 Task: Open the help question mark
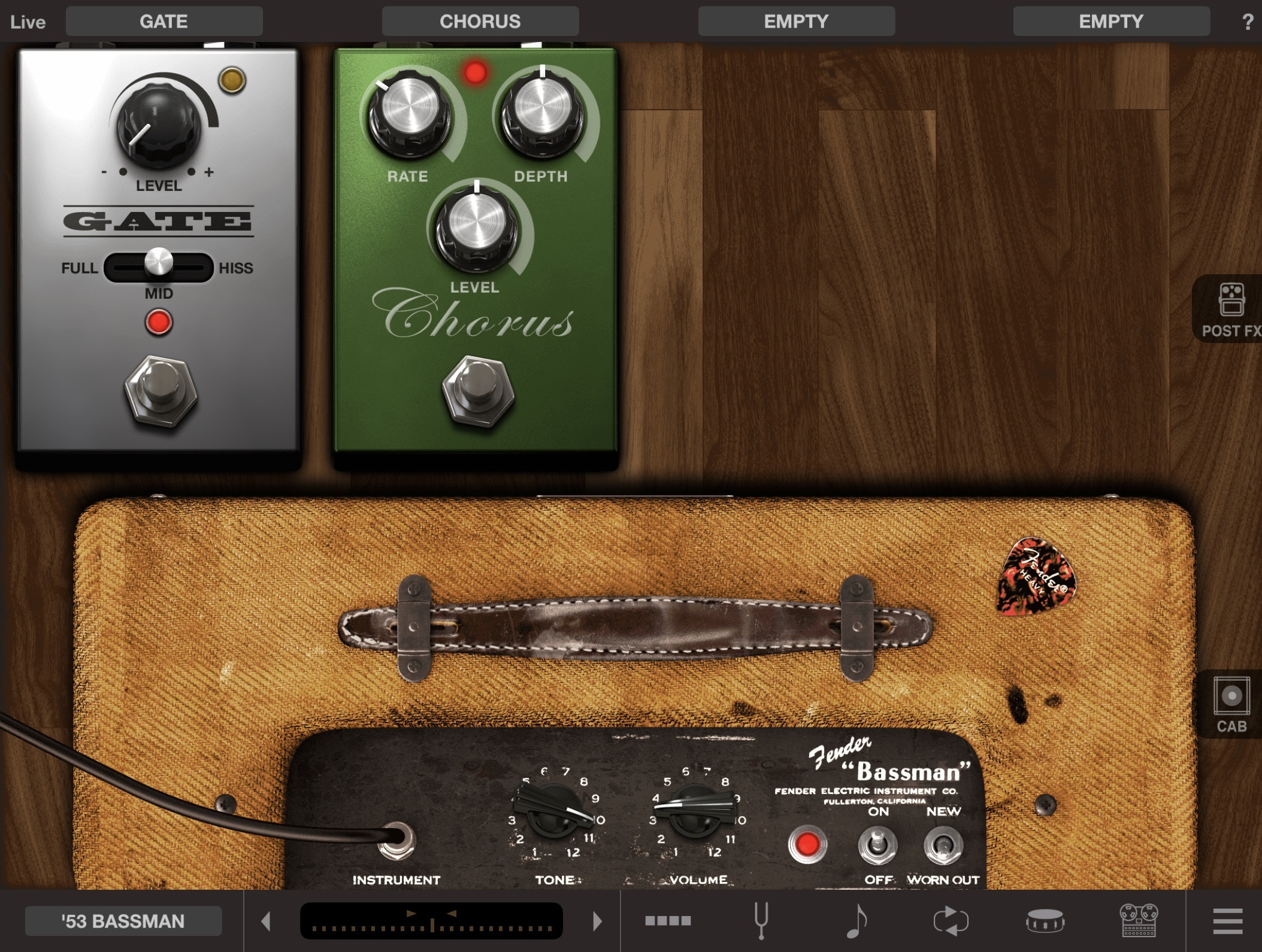click(1248, 22)
